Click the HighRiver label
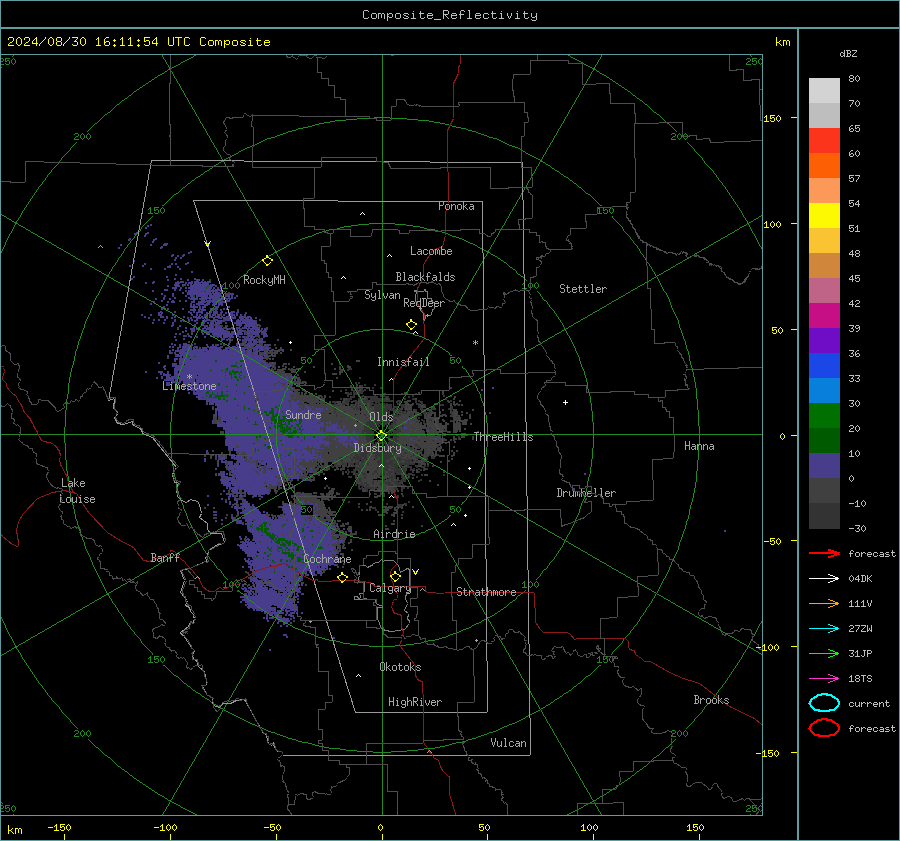Viewport: 900px width, 841px height. [x=415, y=702]
